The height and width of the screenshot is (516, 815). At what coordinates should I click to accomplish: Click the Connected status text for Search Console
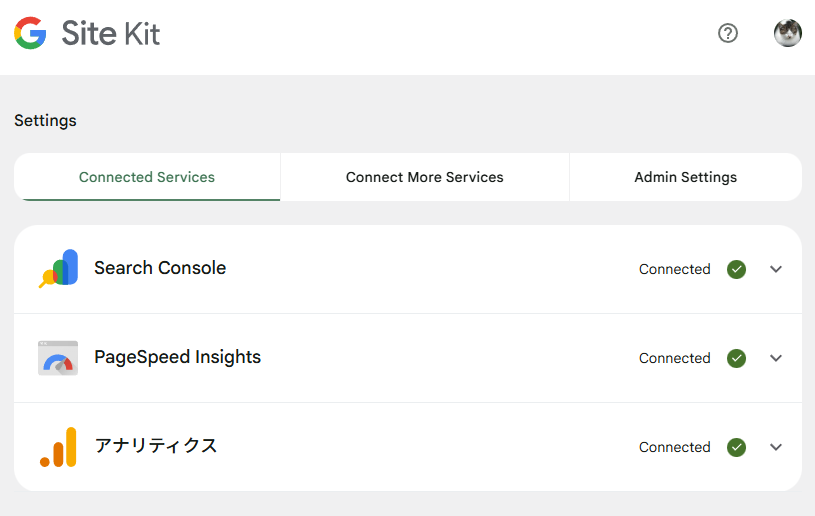[x=674, y=269]
